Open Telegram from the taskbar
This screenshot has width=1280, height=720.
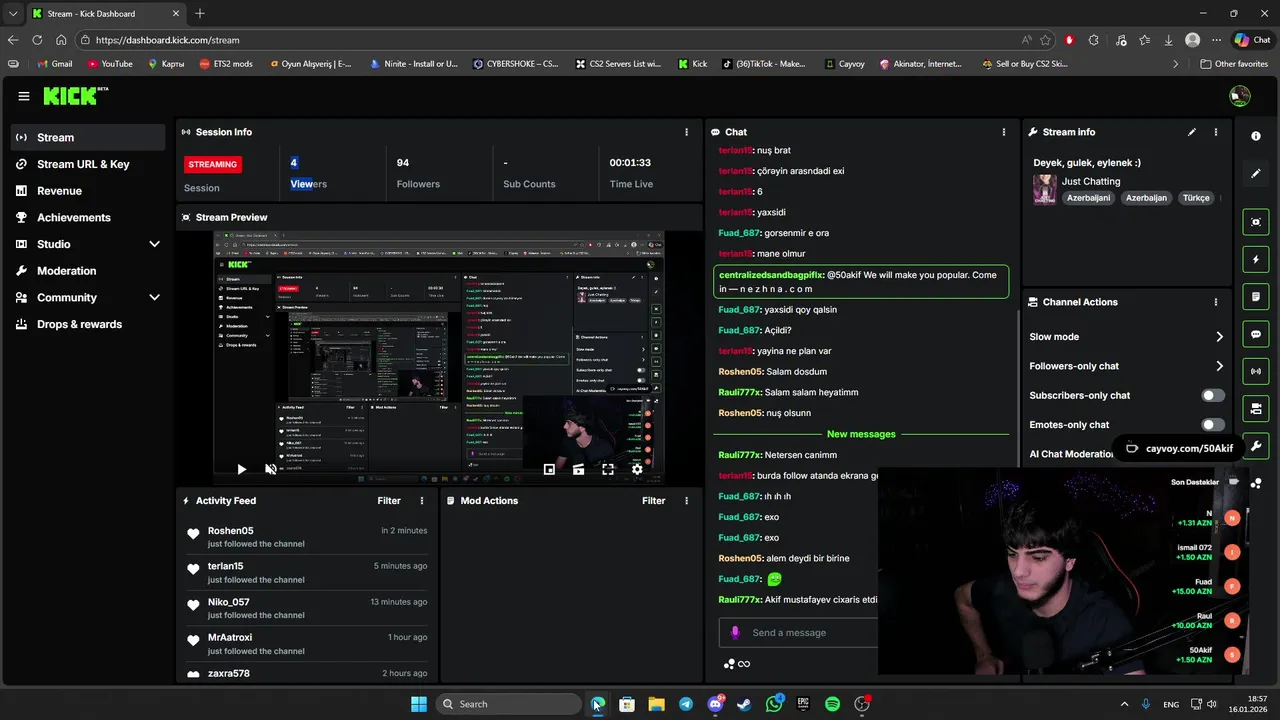click(686, 704)
